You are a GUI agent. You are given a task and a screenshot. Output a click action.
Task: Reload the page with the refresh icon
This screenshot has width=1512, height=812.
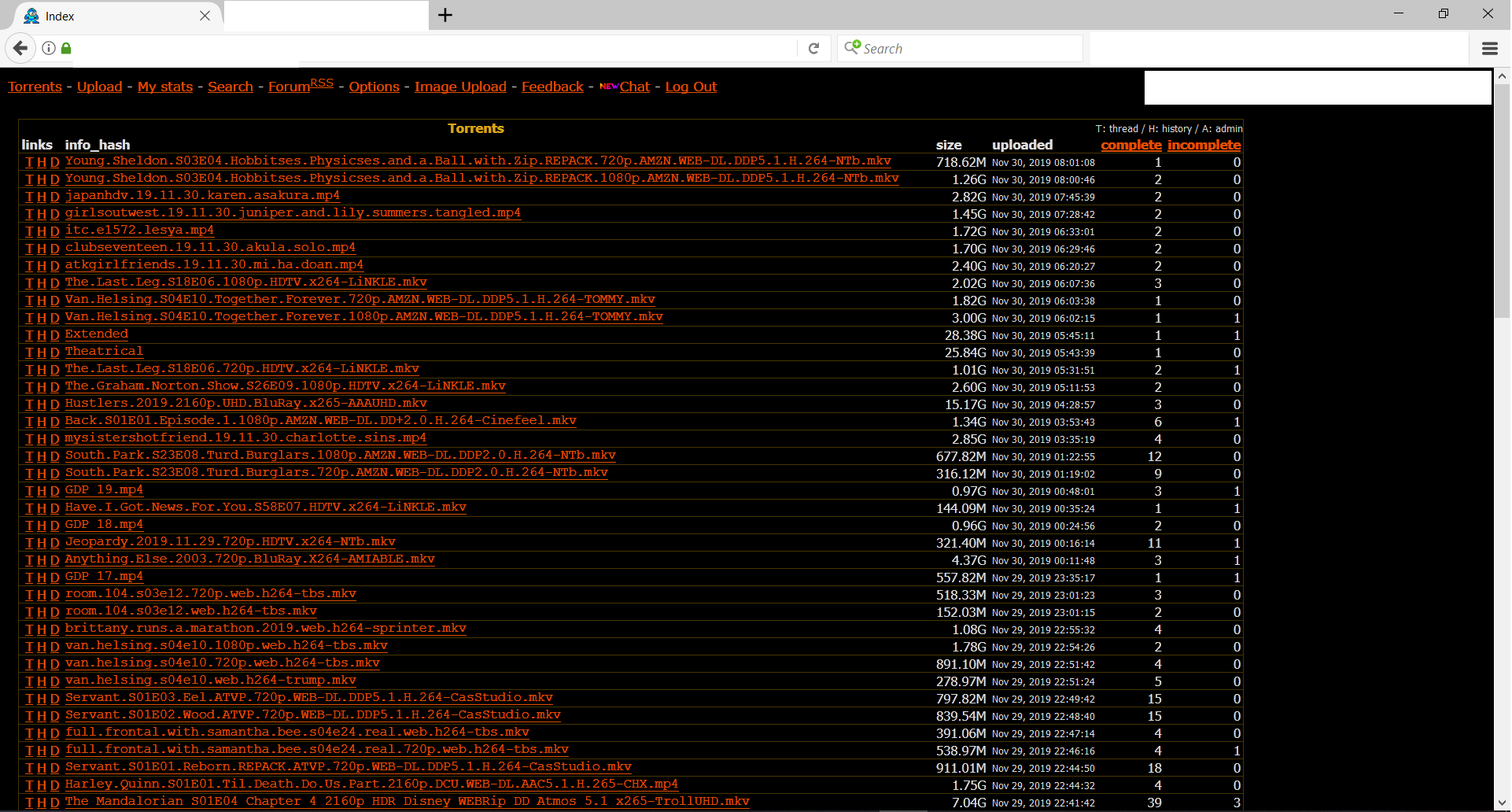point(814,49)
